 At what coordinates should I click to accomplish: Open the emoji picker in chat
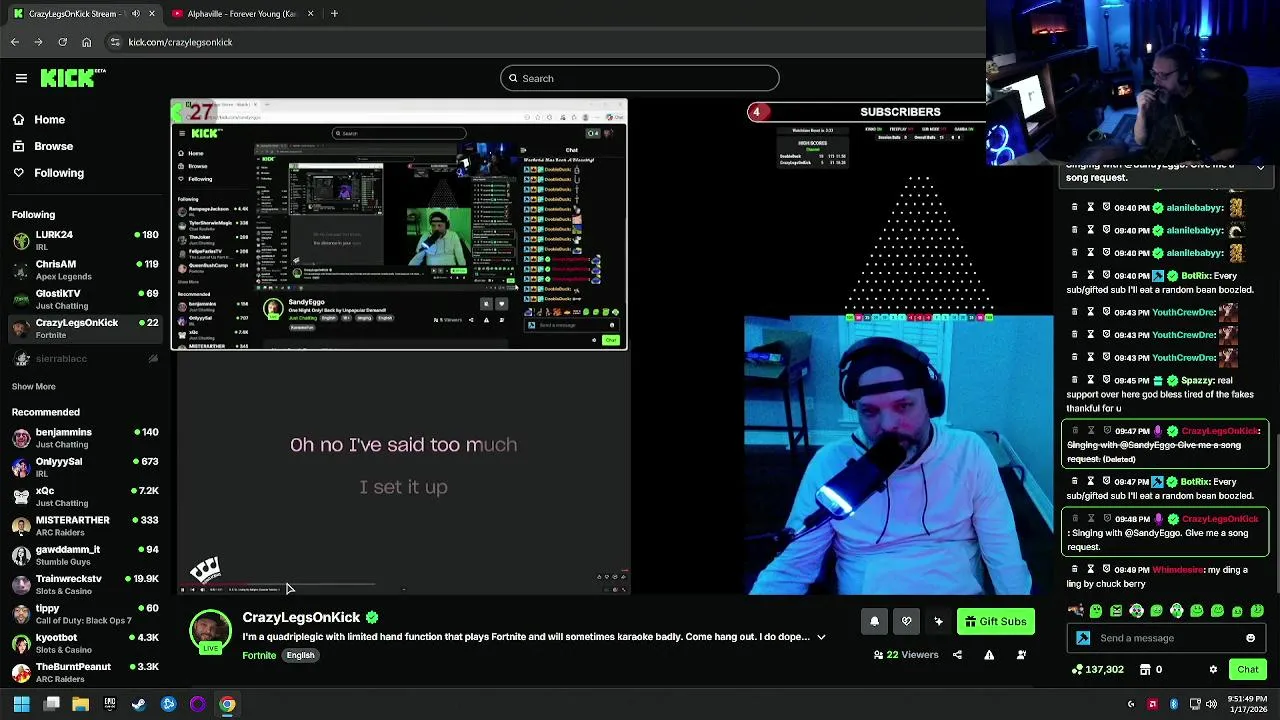(1250, 638)
